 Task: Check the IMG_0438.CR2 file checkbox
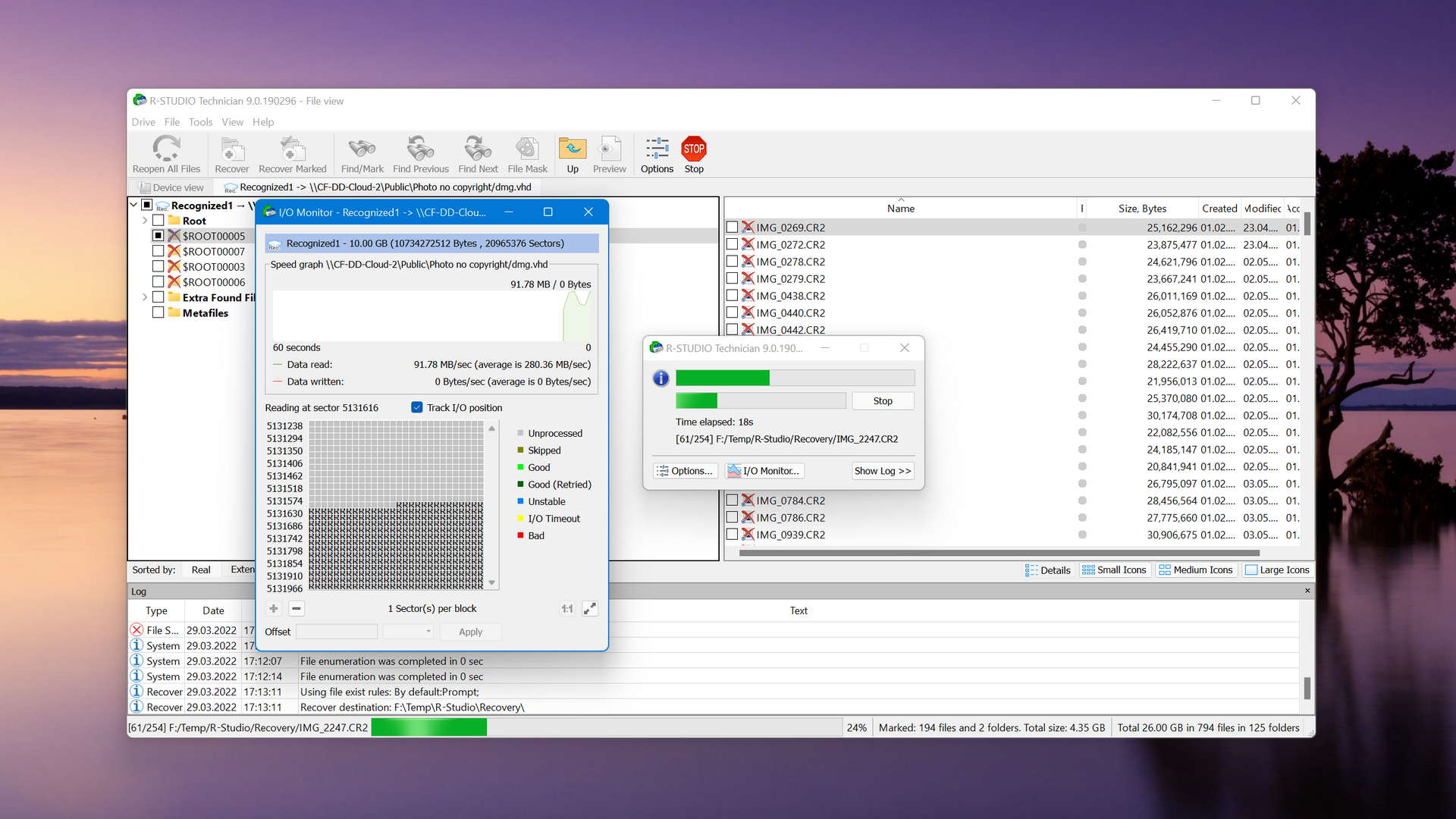click(x=732, y=295)
